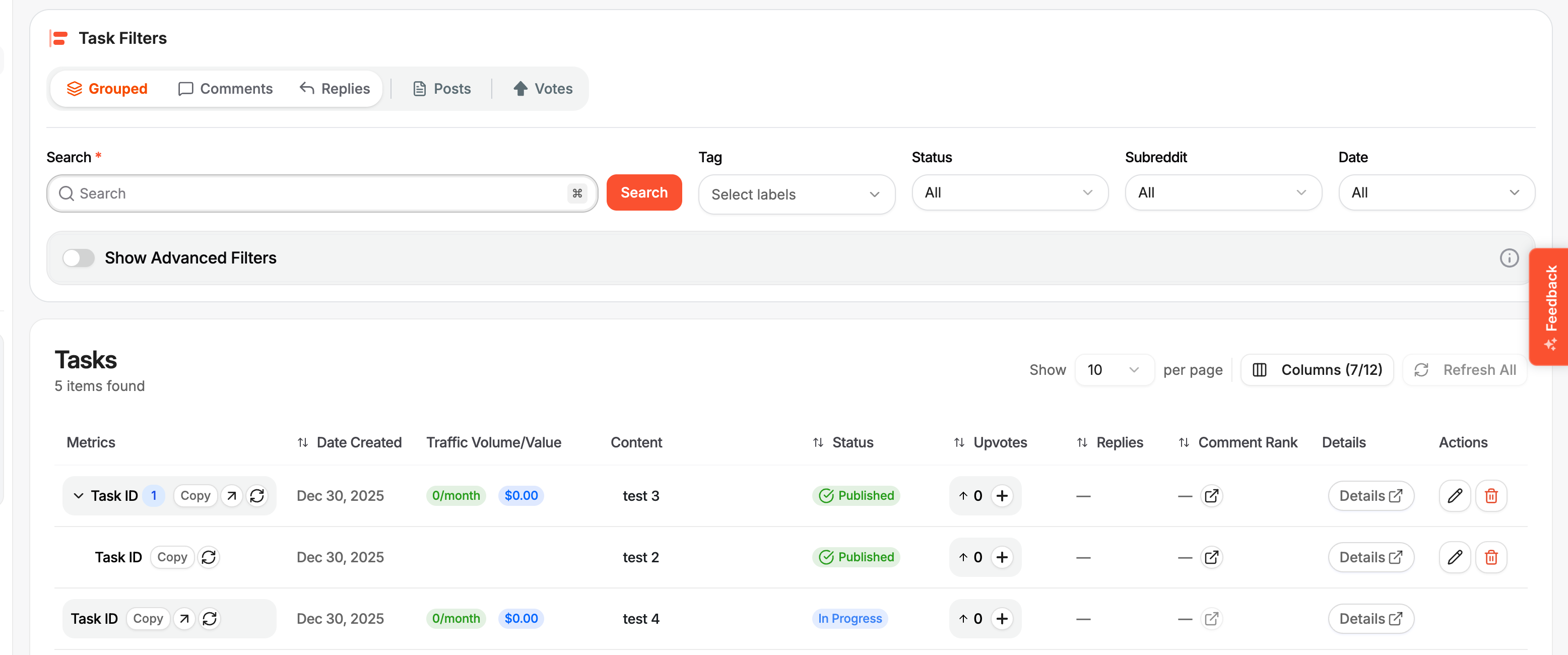The height and width of the screenshot is (655, 1568).
Task: Collapse the test 3 Task ID group chevron
Action: click(79, 495)
